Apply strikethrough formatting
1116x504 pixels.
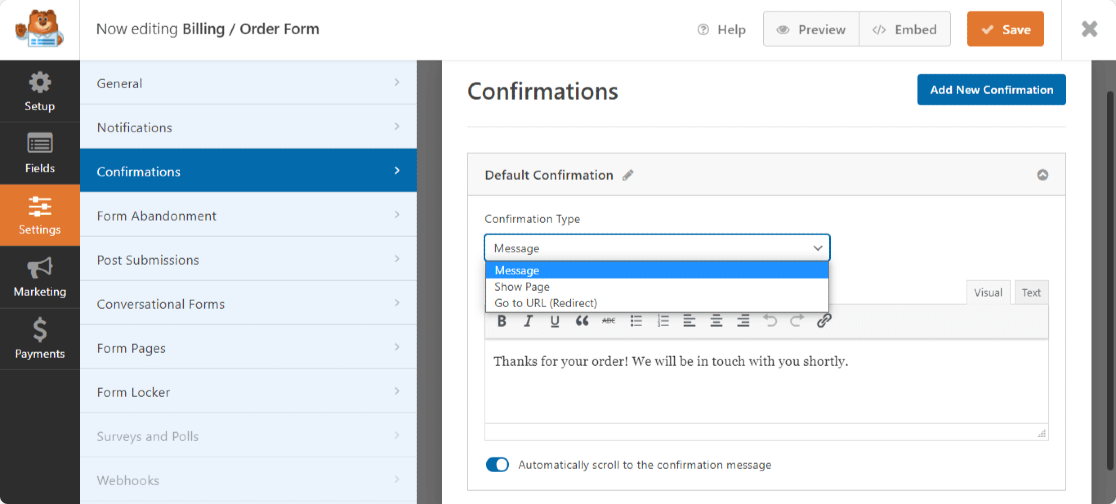coord(609,321)
